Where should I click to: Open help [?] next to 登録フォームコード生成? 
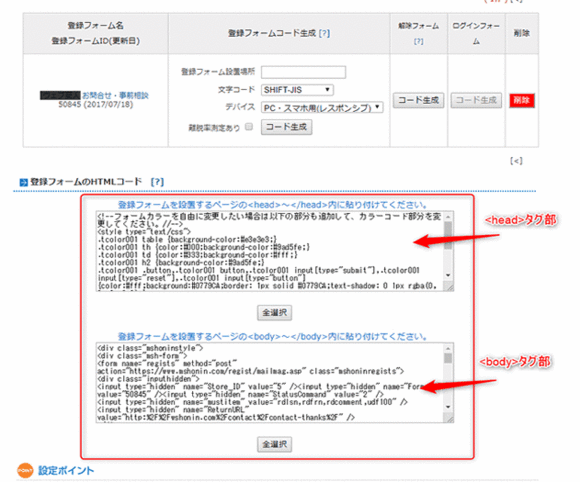pos(324,33)
